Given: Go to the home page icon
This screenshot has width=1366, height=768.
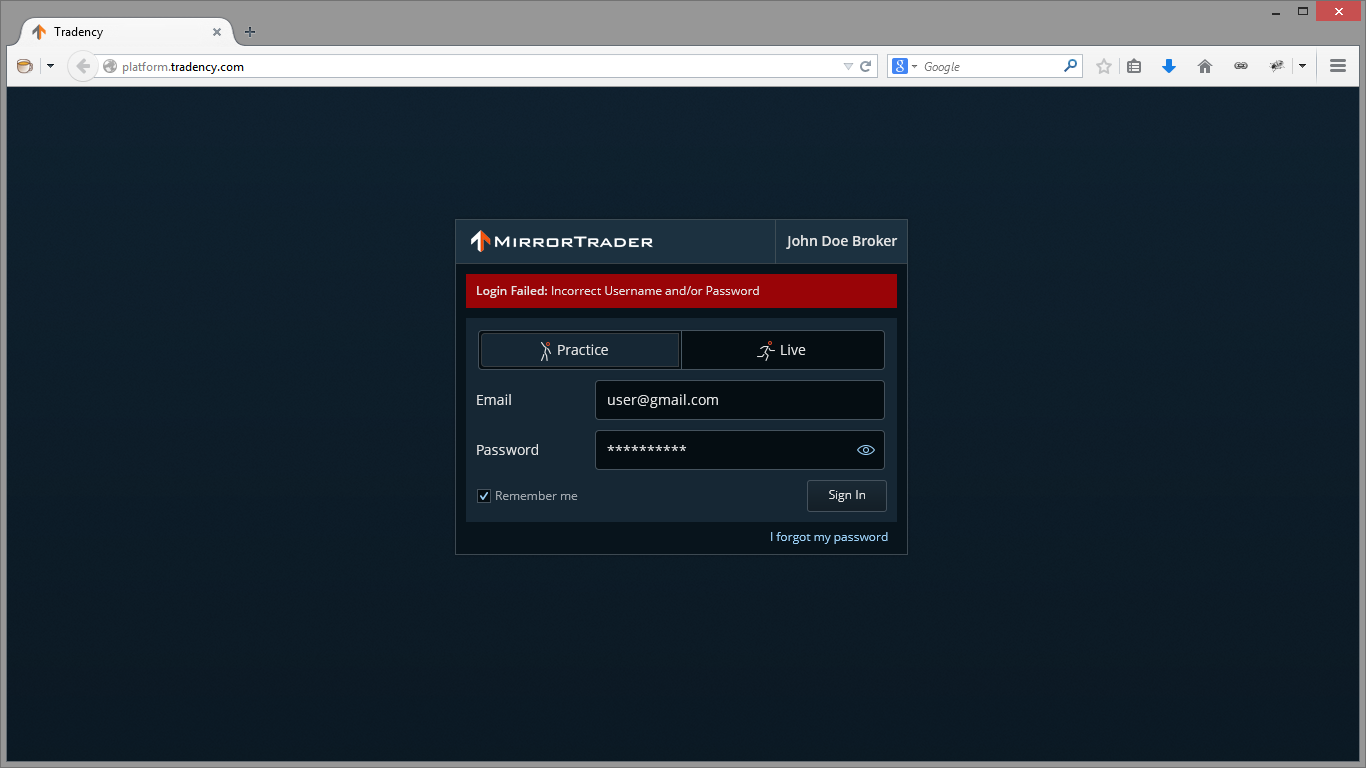Looking at the screenshot, I should (x=1205, y=66).
